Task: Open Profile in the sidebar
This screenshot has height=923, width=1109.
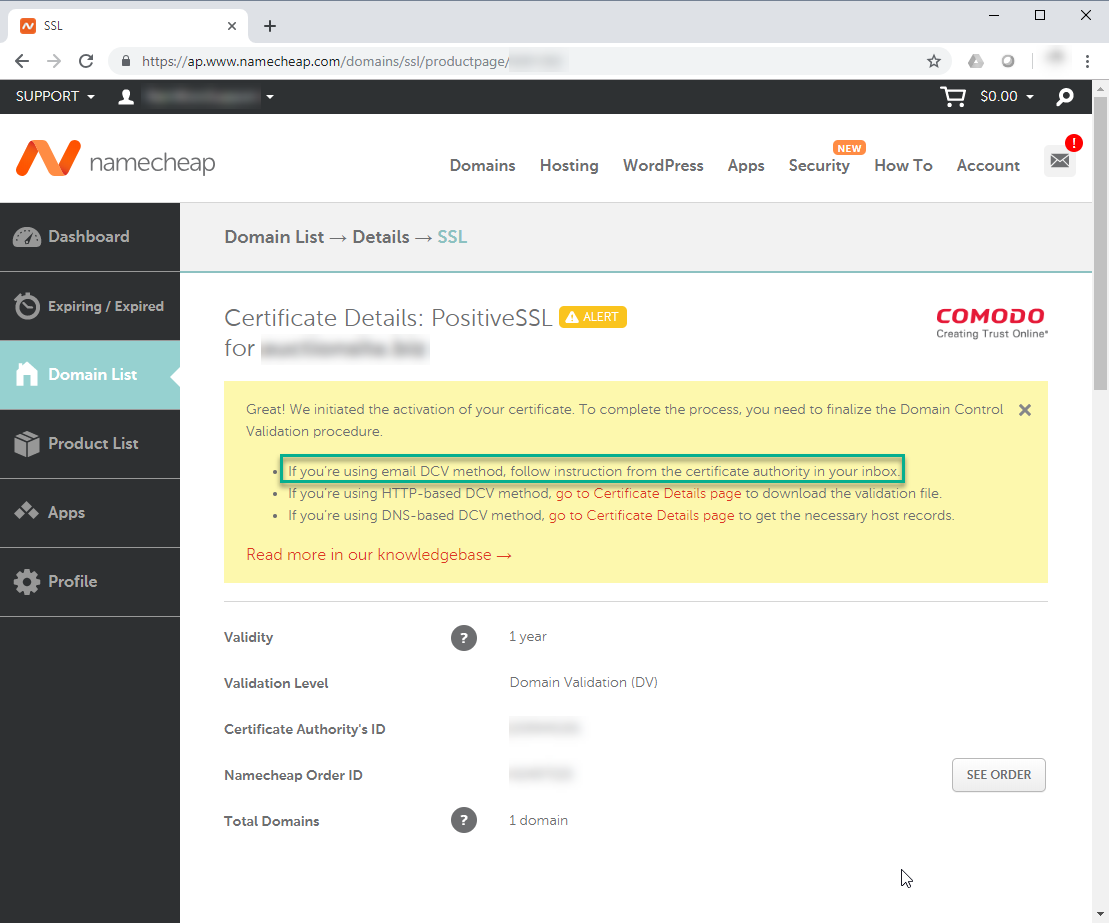Action: pos(90,582)
